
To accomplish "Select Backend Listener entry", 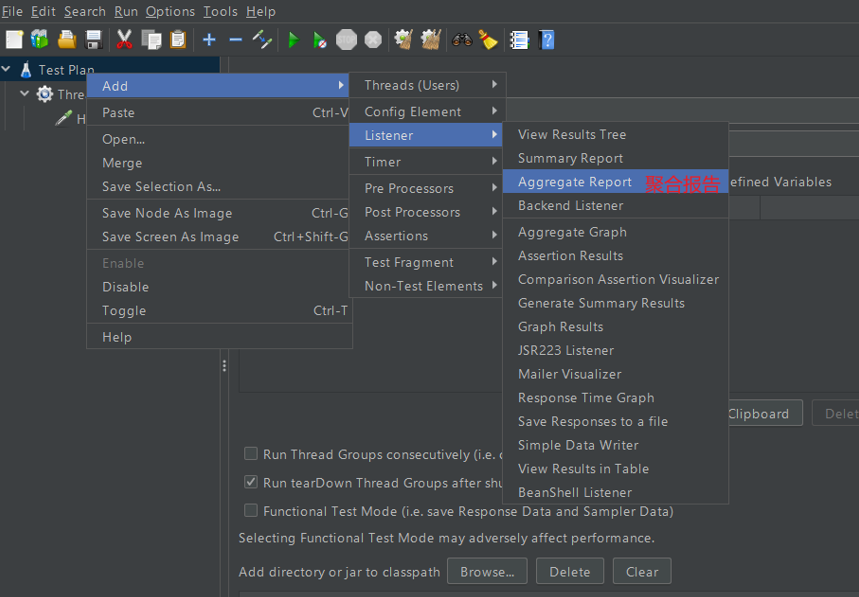I will pos(615,205).
